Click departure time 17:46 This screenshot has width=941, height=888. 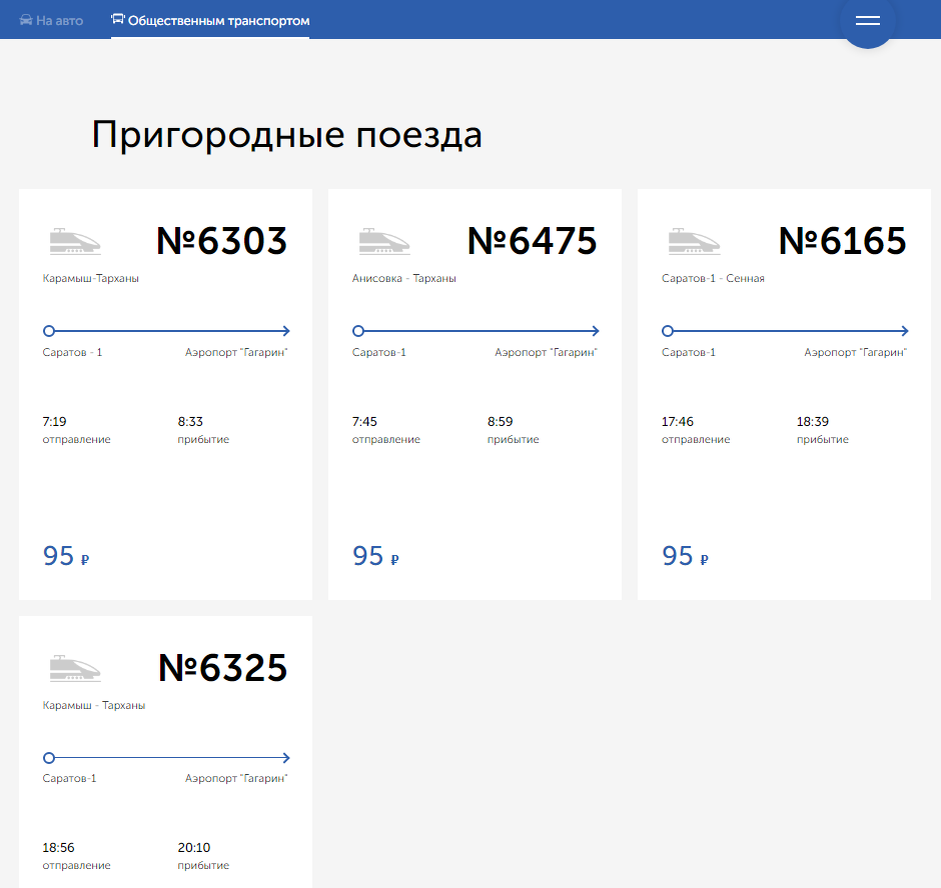point(678,421)
